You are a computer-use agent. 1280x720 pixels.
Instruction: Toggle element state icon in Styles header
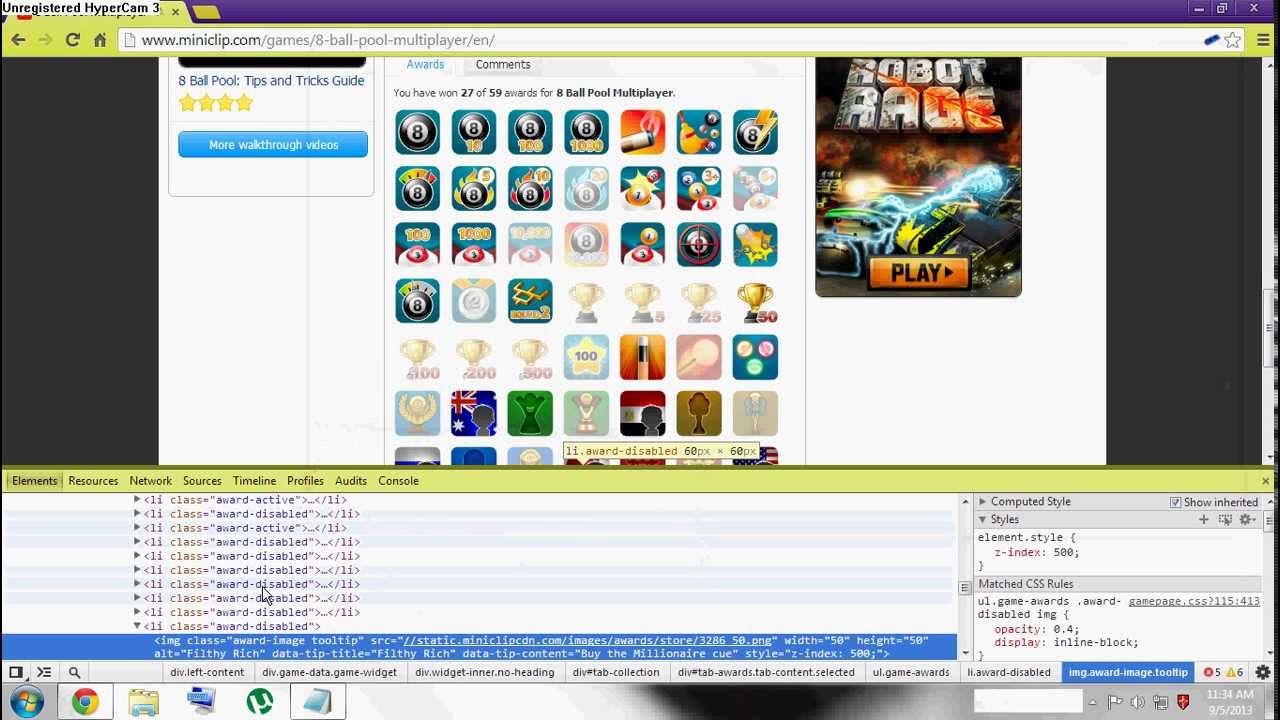pyautogui.click(x=1225, y=519)
